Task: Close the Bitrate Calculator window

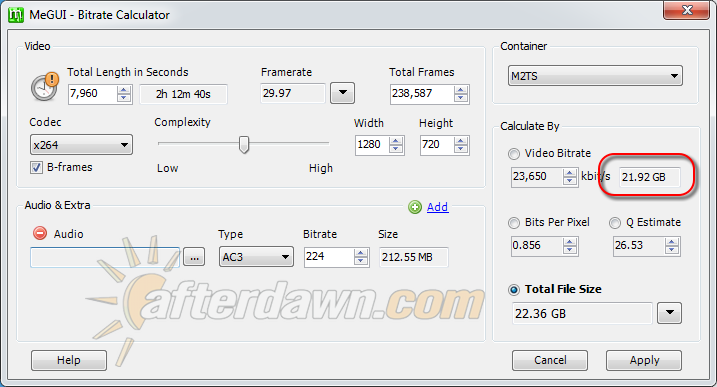Action: pyautogui.click(x=686, y=10)
